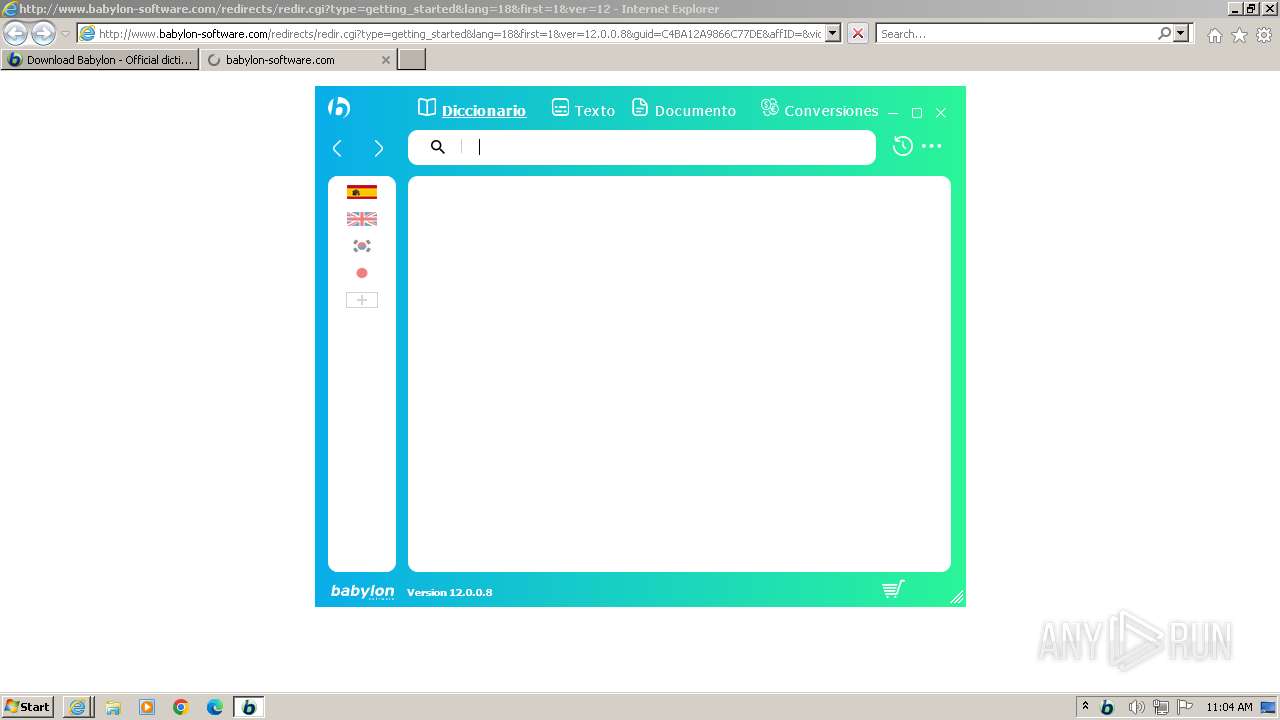Switch to the Texto tab
The width and height of the screenshot is (1280, 720).
click(x=584, y=110)
